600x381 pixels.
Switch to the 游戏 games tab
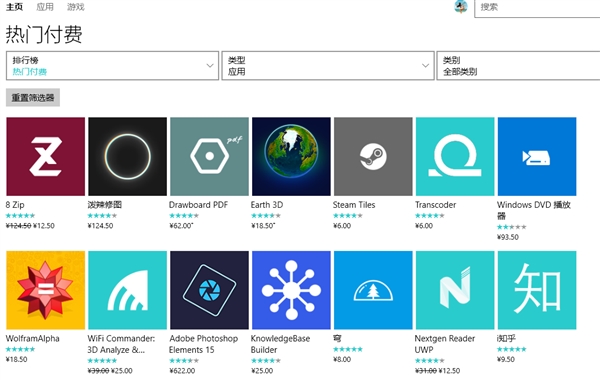pos(75,7)
